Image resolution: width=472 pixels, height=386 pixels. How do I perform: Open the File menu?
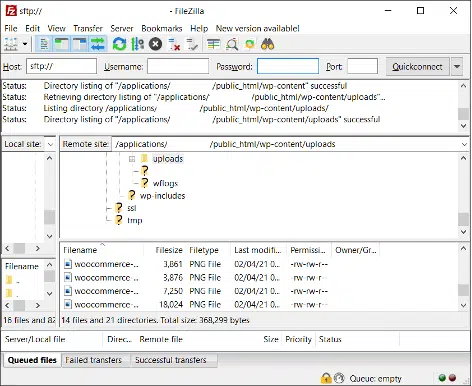click(11, 29)
